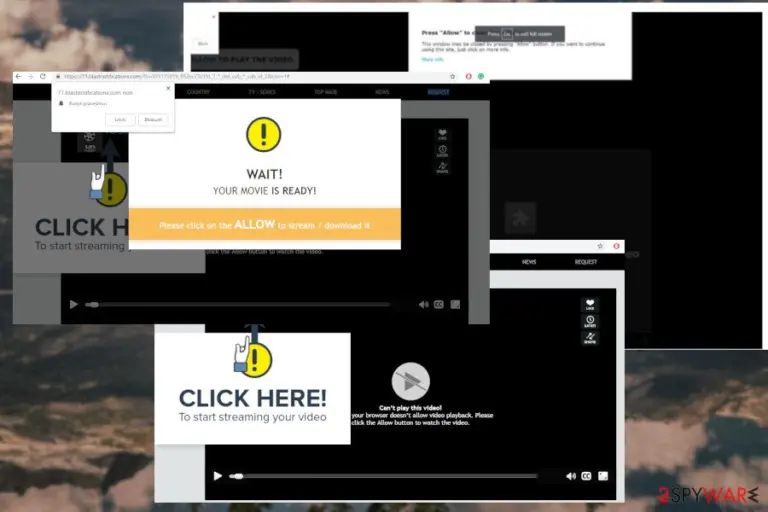The height and width of the screenshot is (512, 768).
Task: Click the crossed-out play icon
Action: coord(410,381)
